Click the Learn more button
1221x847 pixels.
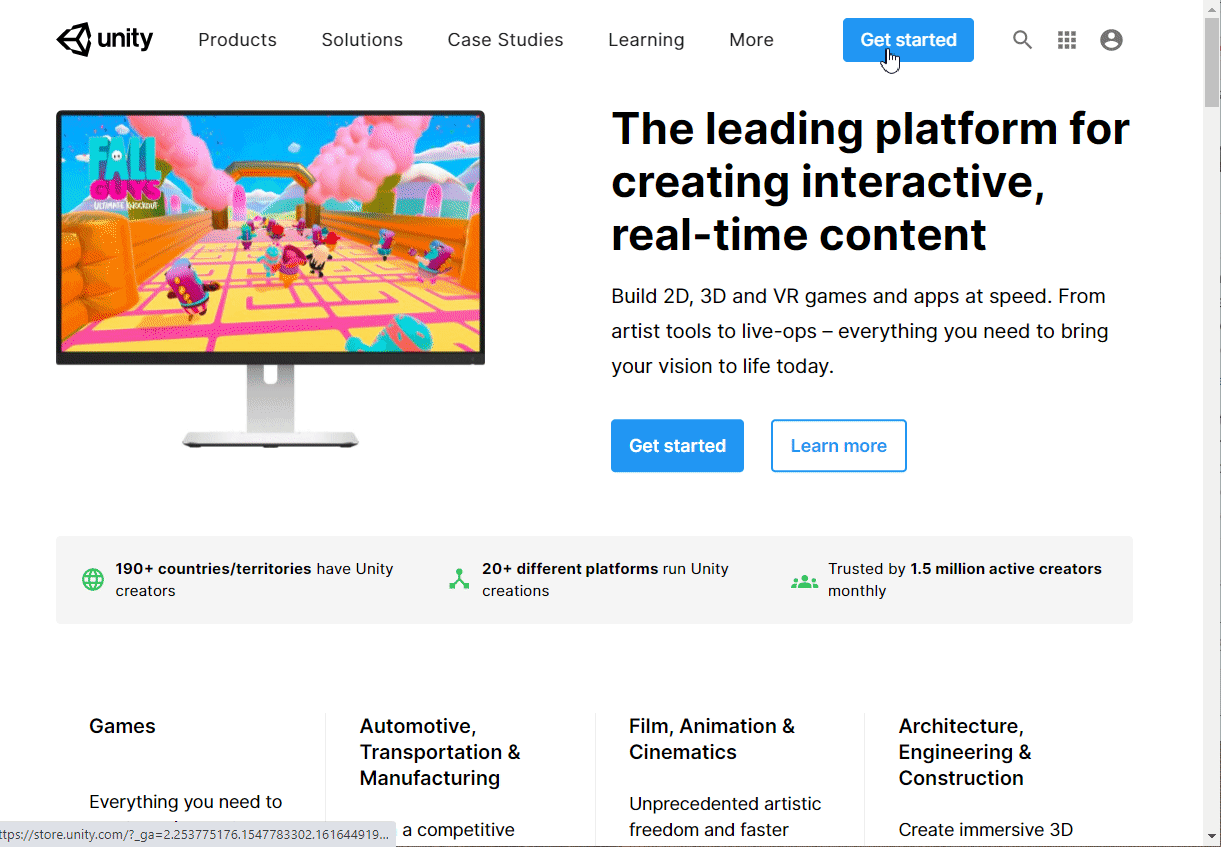tap(838, 446)
